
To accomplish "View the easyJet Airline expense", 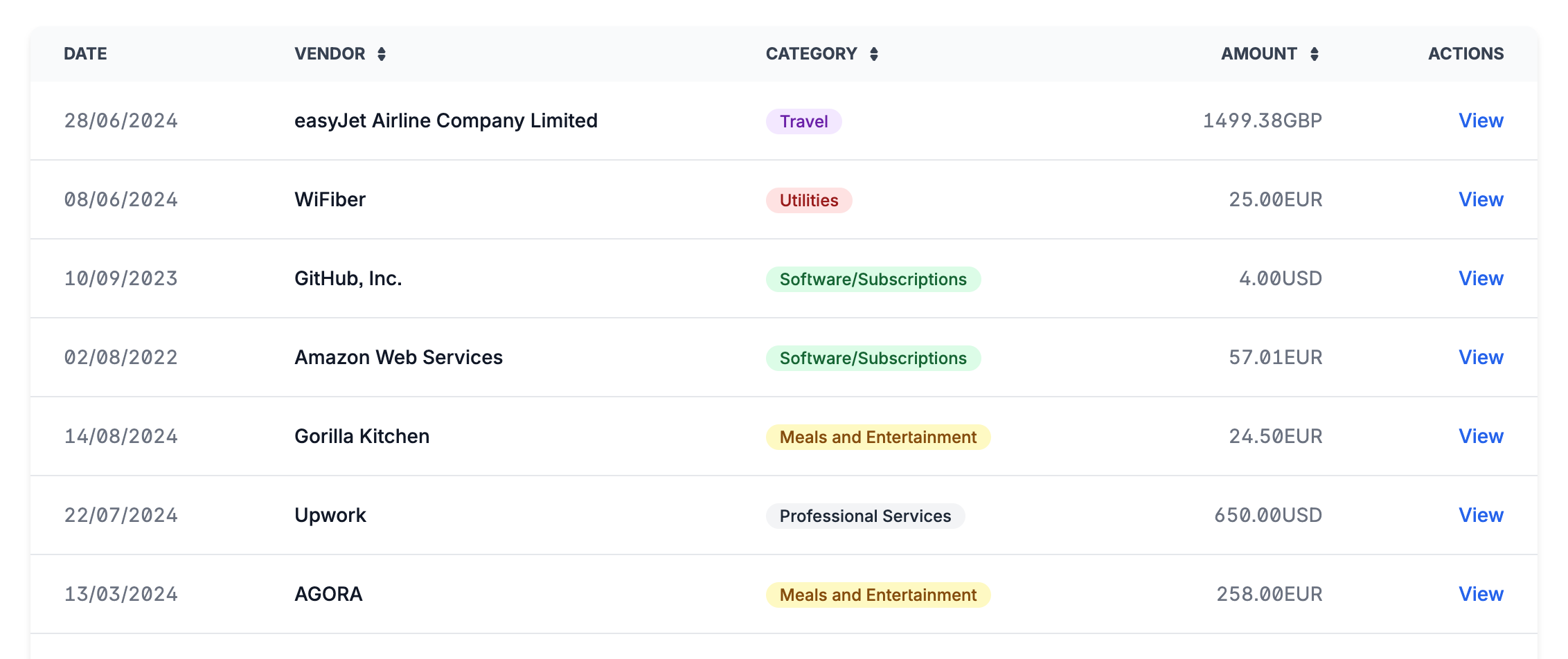I will tap(1480, 121).
